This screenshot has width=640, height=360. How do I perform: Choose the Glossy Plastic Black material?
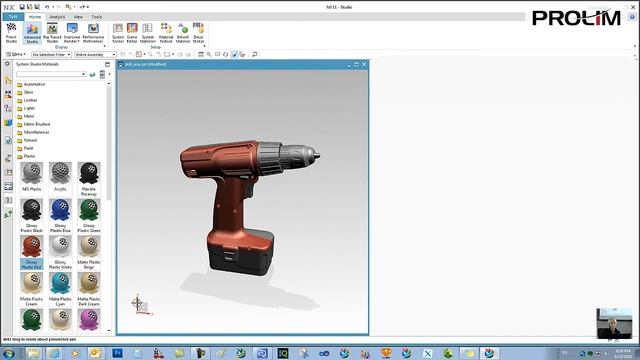(31, 216)
